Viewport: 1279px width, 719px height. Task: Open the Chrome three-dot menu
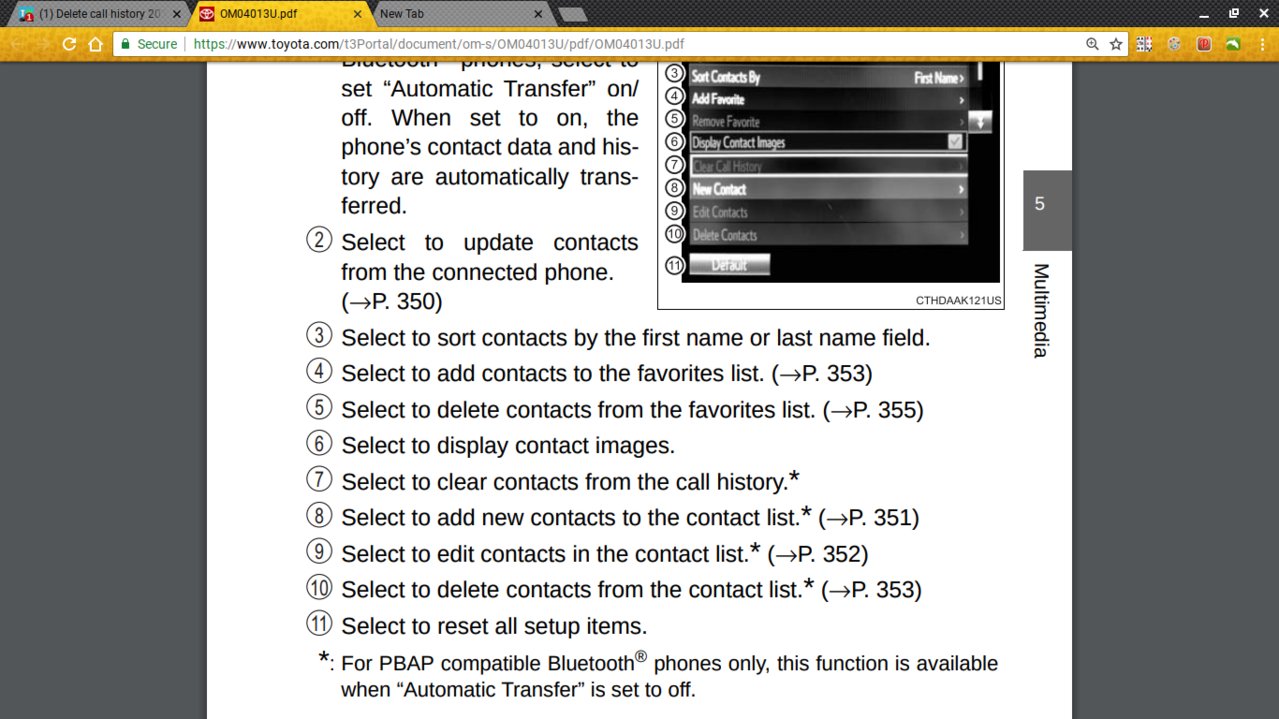click(x=1262, y=44)
